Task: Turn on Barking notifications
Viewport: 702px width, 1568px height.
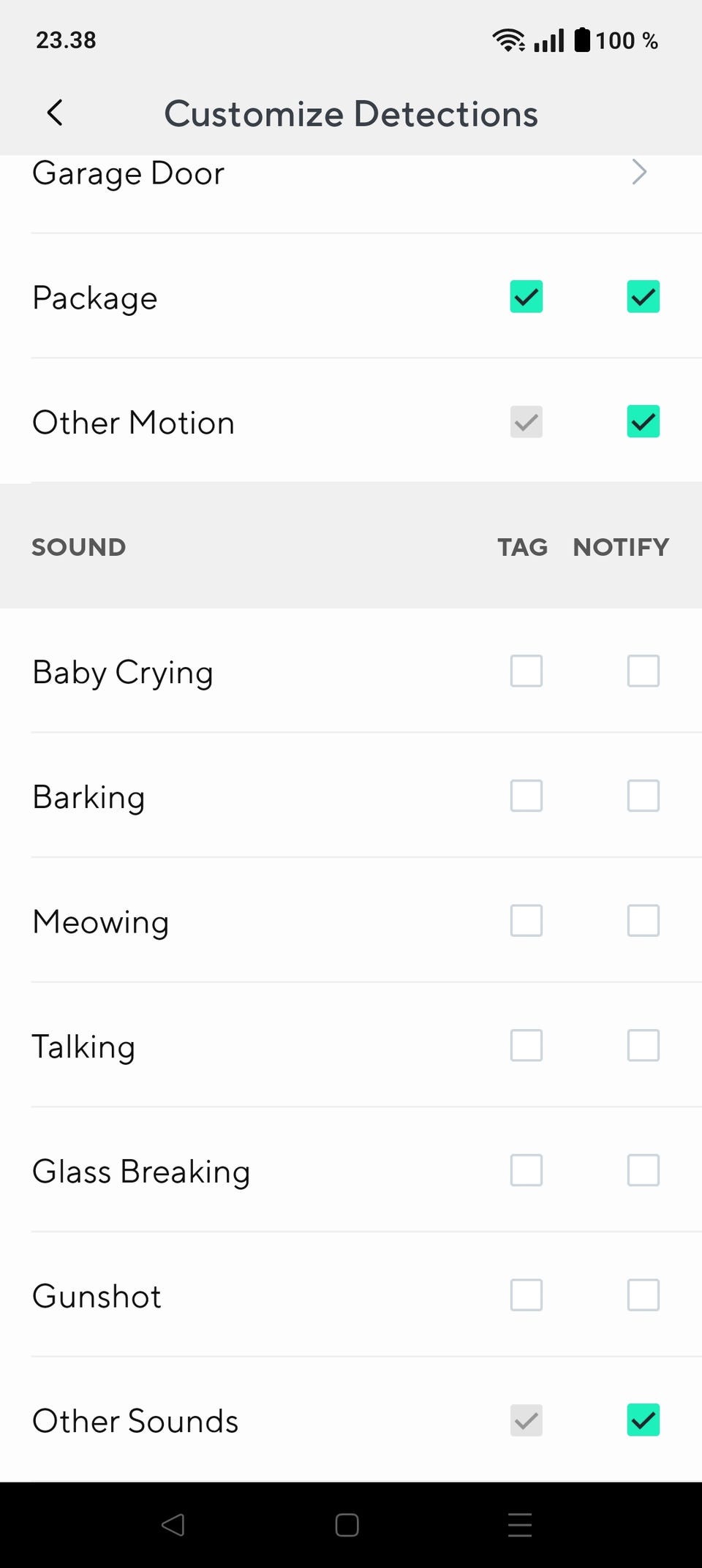Action: [643, 796]
